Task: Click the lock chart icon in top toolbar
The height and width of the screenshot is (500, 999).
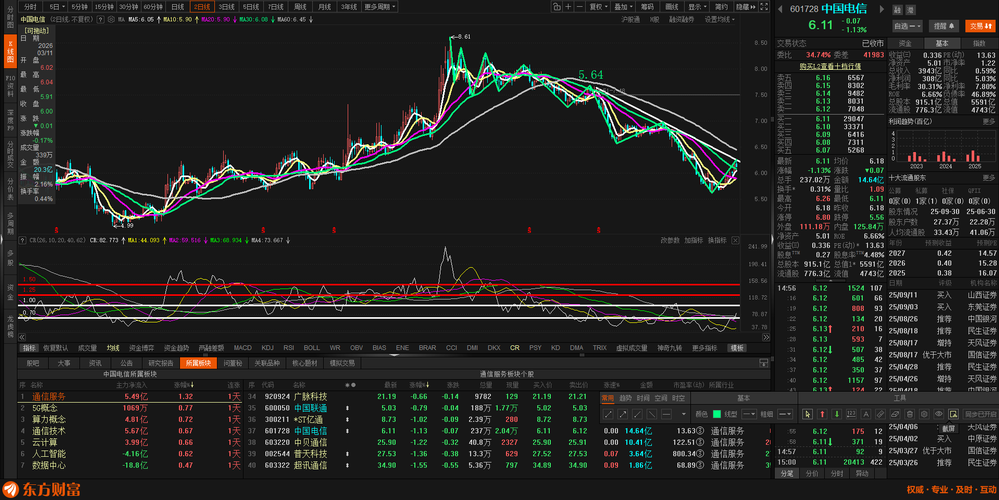Action: point(557,7)
